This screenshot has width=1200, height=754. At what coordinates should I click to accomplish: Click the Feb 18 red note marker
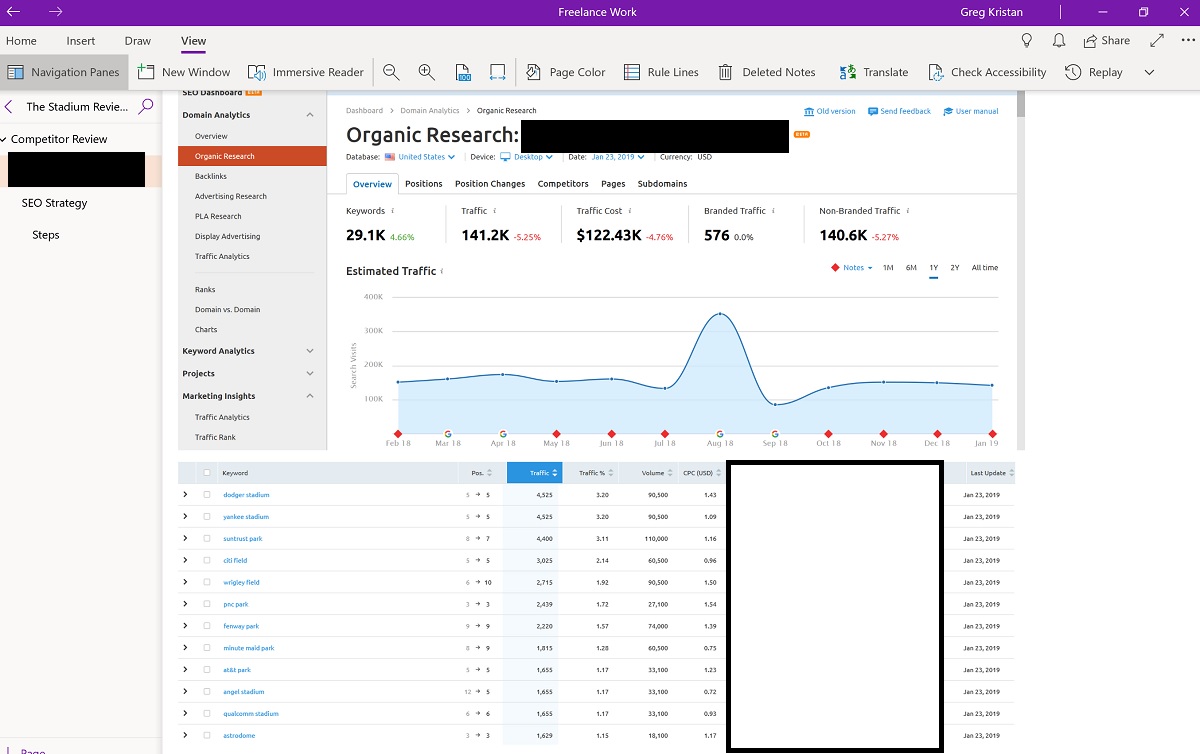click(x=398, y=434)
